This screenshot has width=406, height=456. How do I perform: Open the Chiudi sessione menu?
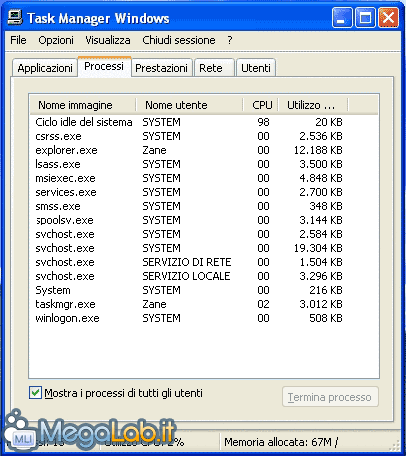pos(179,40)
